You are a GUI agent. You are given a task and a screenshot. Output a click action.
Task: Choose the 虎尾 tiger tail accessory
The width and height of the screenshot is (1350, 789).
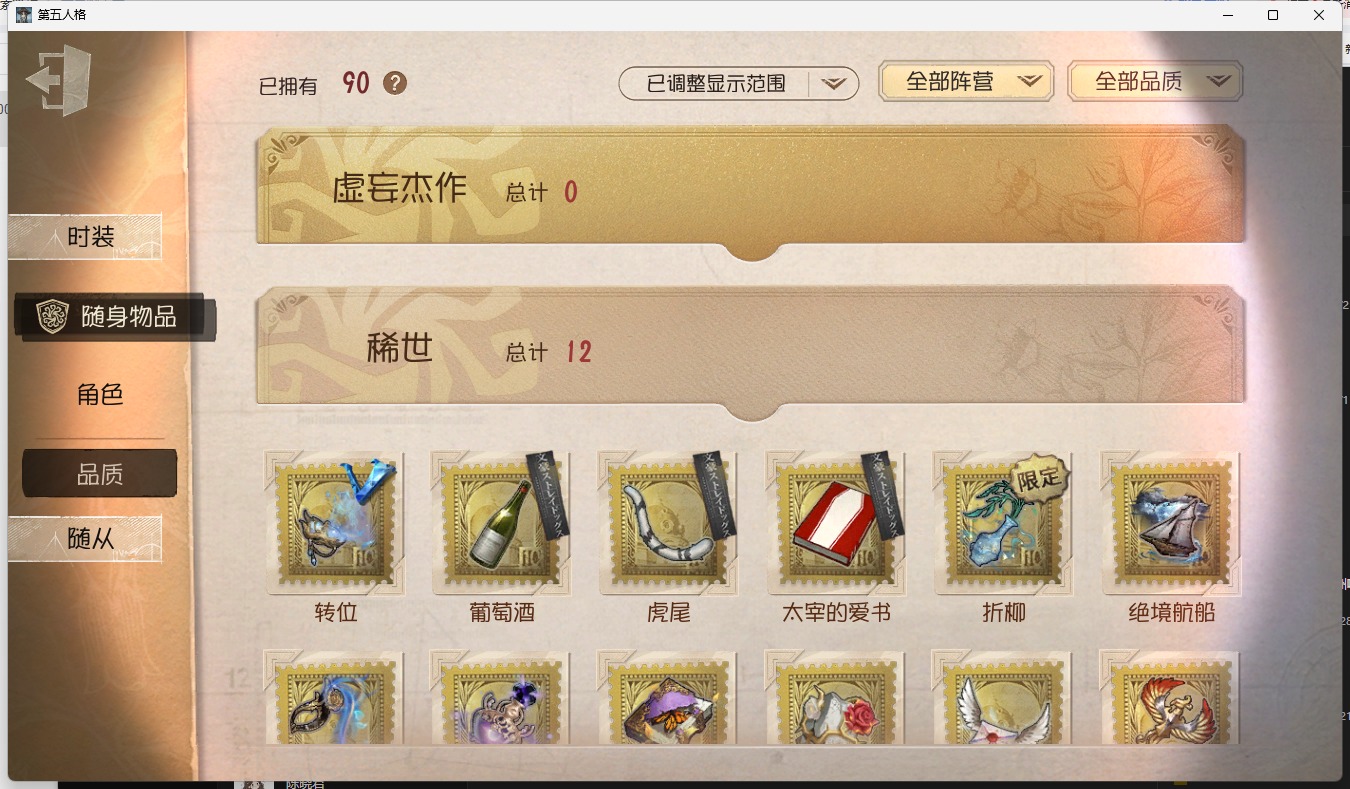pos(669,522)
